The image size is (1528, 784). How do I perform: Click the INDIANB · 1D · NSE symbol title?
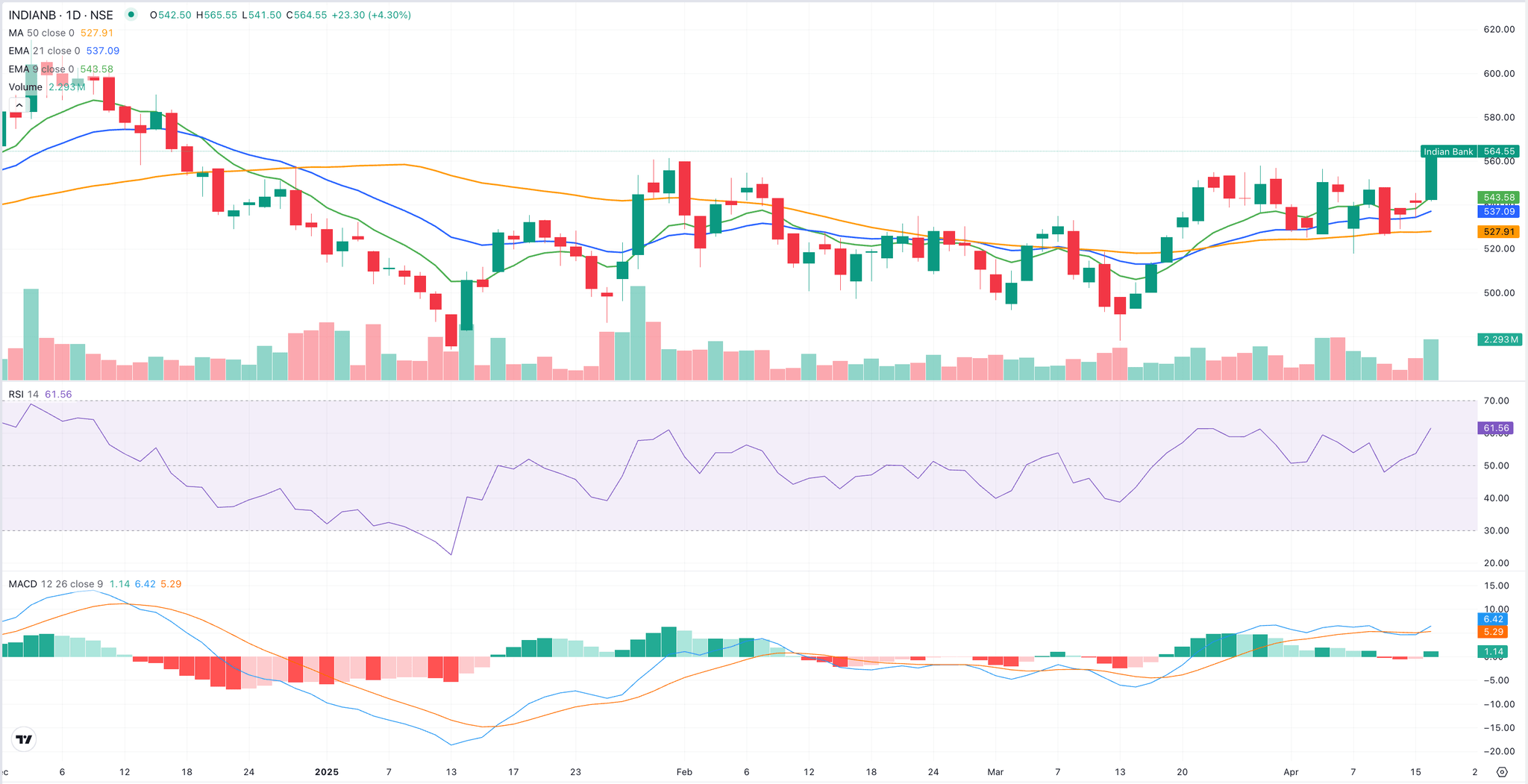click(x=61, y=15)
